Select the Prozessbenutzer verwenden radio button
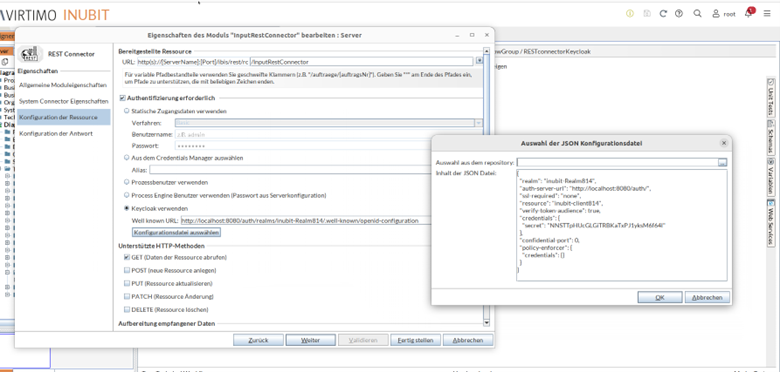Screen dimensions: 780x372 tap(126, 182)
